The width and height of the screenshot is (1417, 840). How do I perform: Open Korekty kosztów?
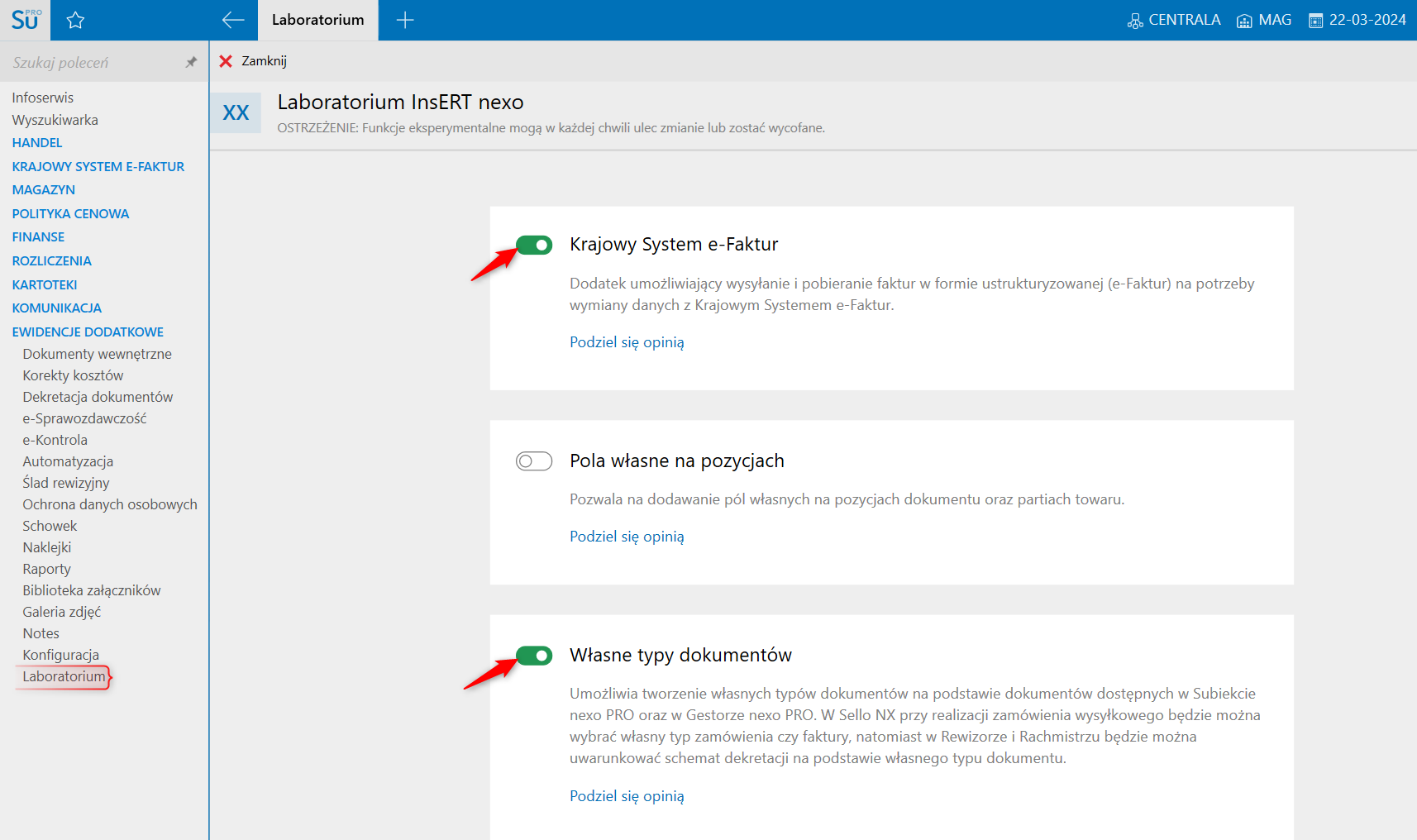click(x=73, y=375)
